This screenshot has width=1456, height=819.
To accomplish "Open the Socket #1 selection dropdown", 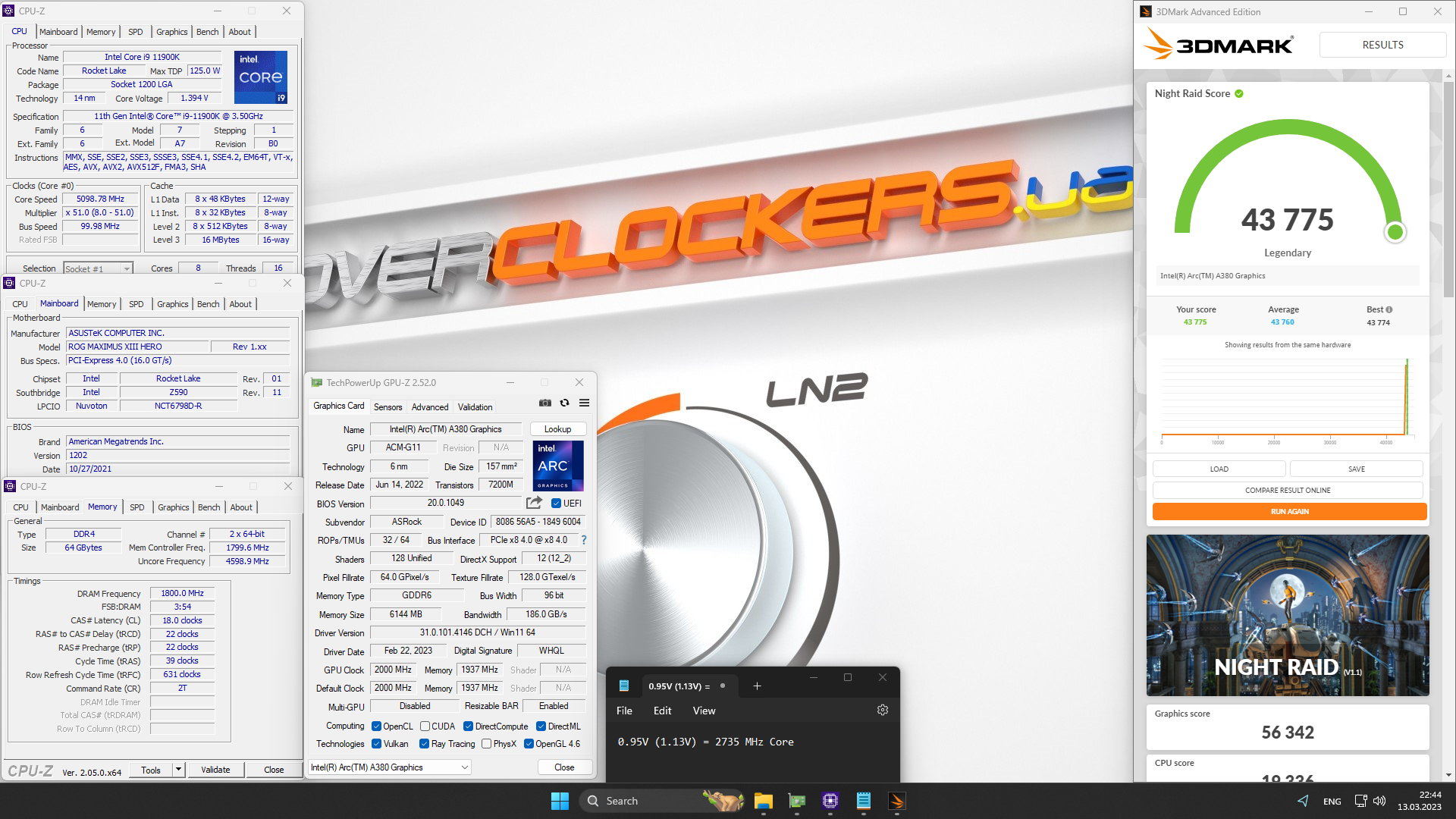I will coord(98,268).
